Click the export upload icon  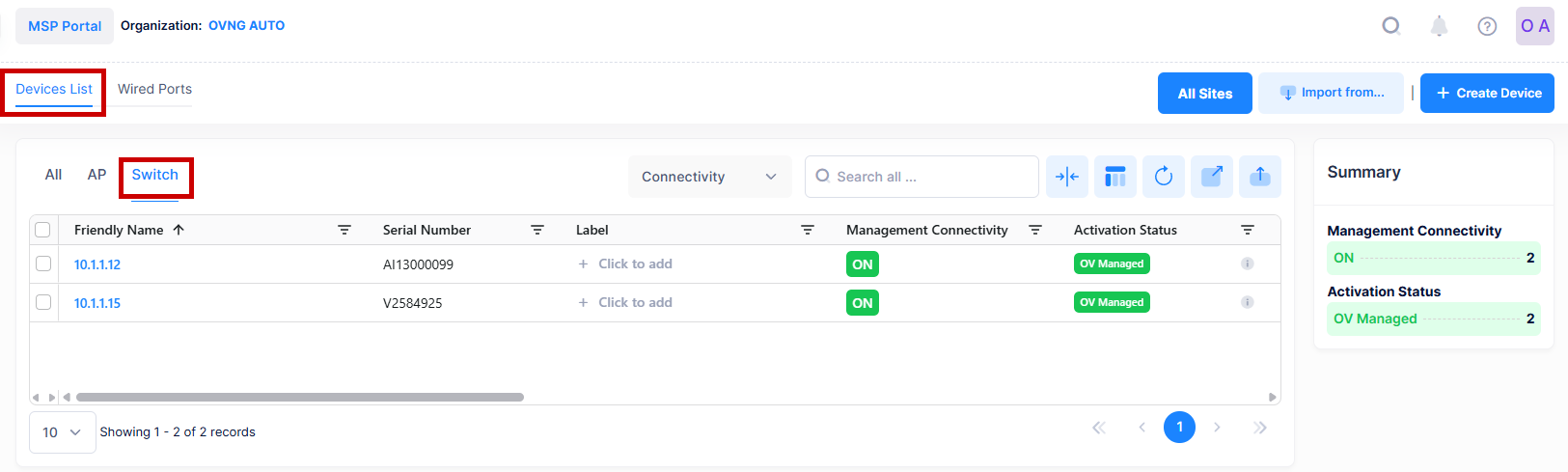(1259, 177)
